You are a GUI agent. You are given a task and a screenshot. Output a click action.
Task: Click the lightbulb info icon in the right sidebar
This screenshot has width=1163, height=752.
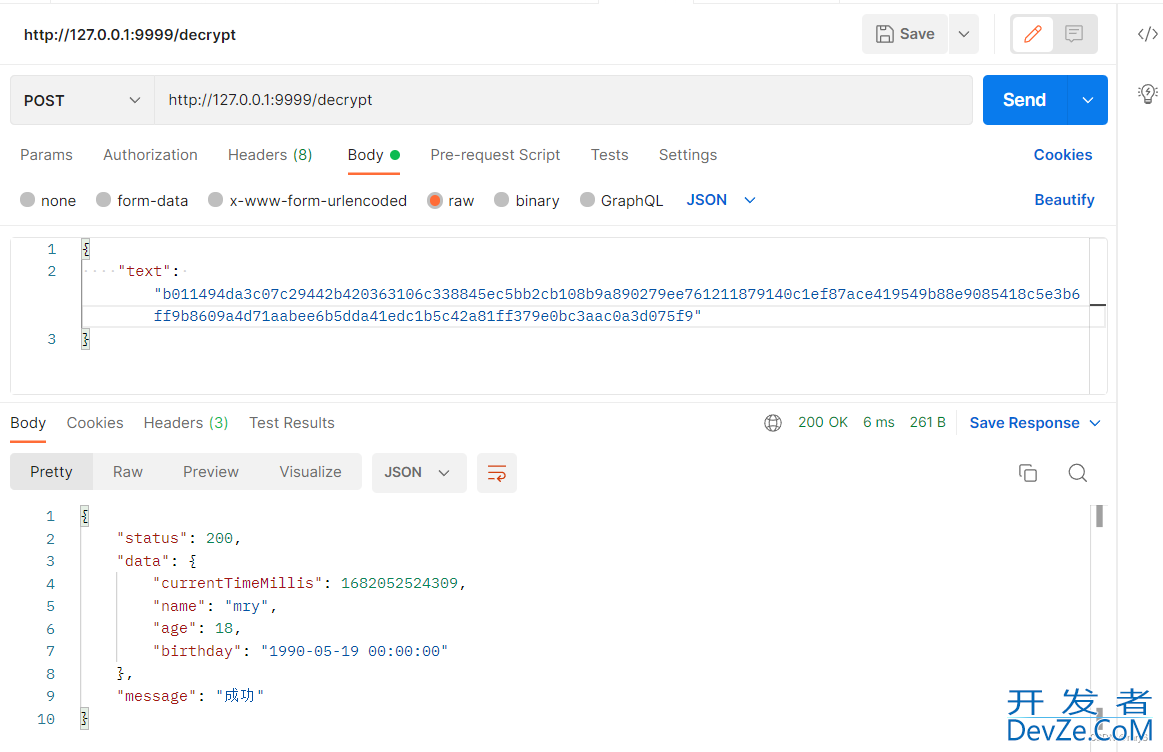click(x=1147, y=93)
